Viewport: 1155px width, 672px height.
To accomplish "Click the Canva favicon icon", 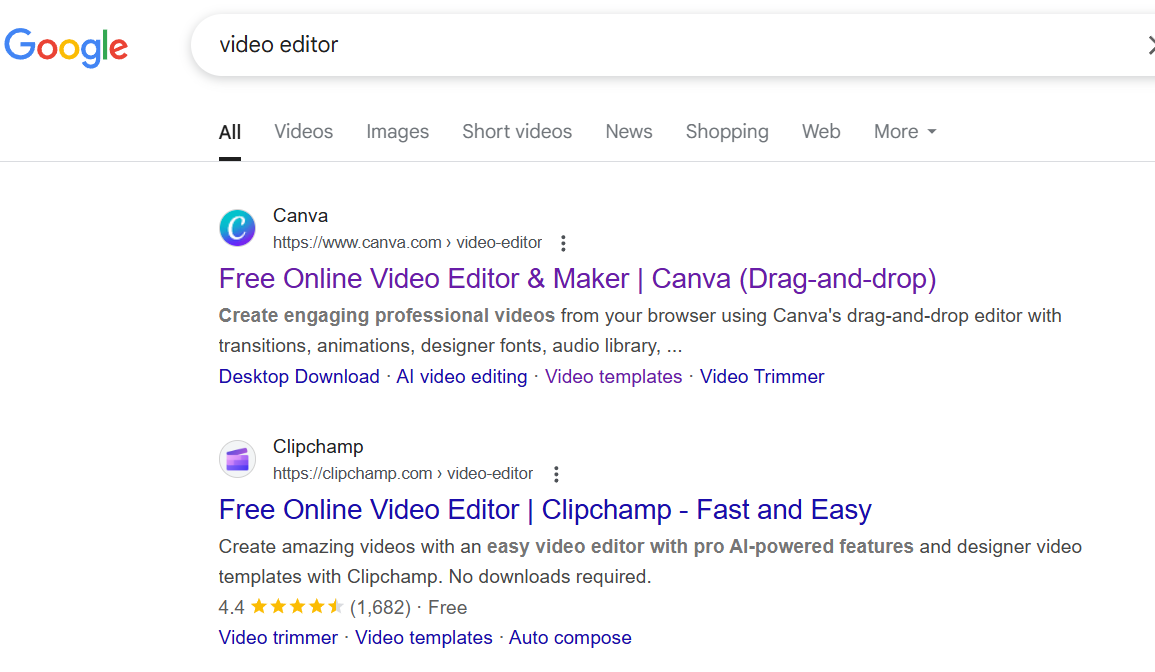I will [x=237, y=228].
